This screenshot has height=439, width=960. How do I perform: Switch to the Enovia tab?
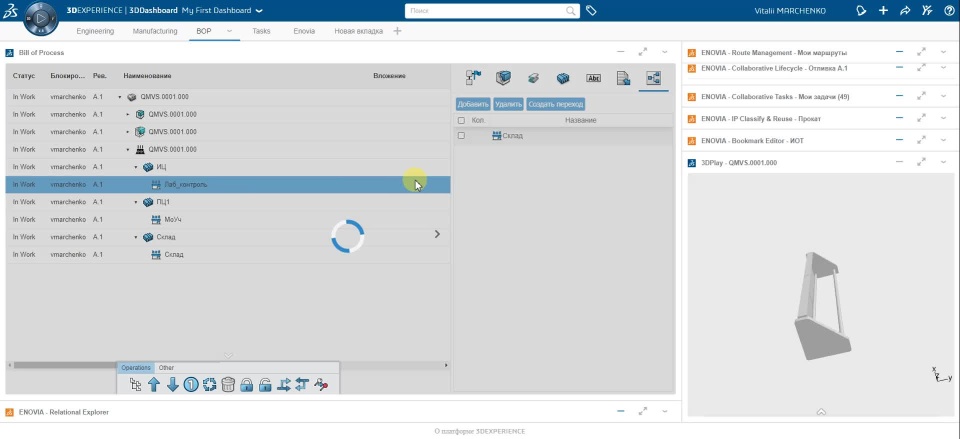[304, 31]
